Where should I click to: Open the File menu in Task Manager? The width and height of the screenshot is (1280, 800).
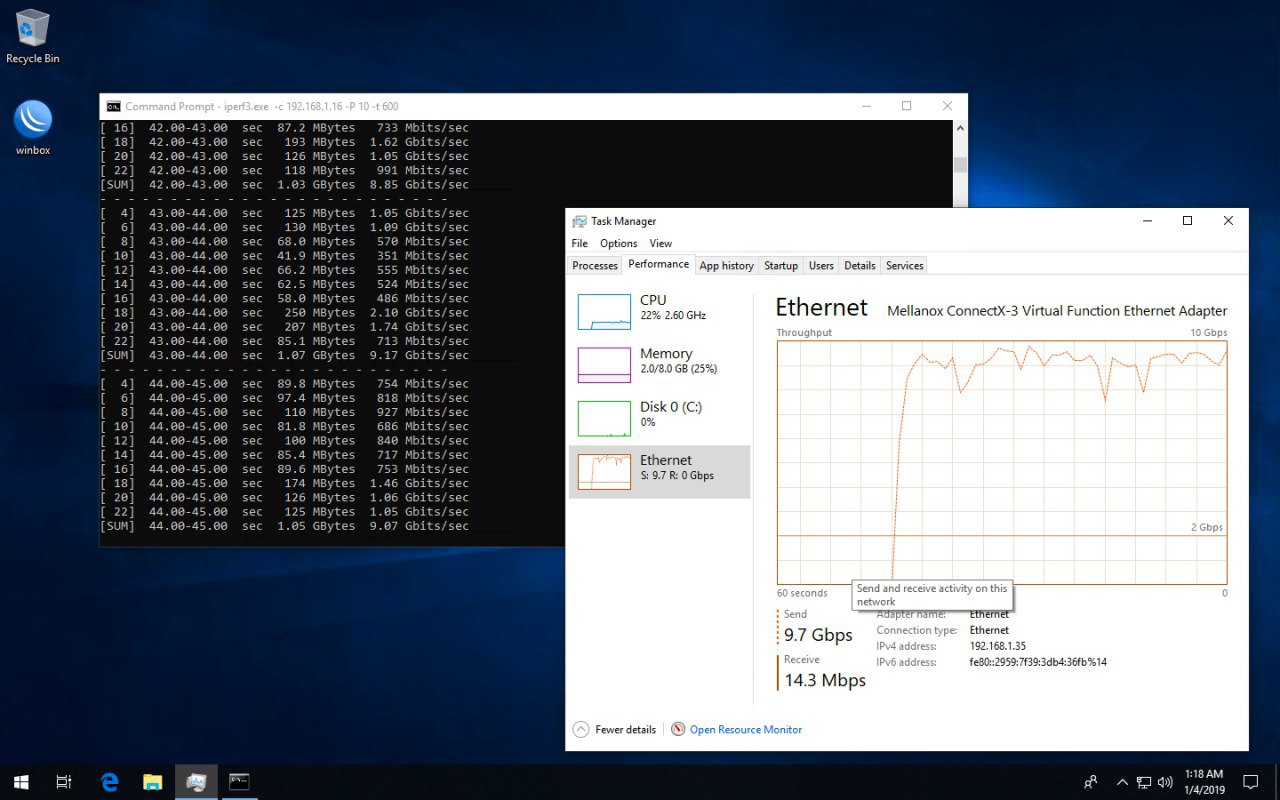(579, 243)
